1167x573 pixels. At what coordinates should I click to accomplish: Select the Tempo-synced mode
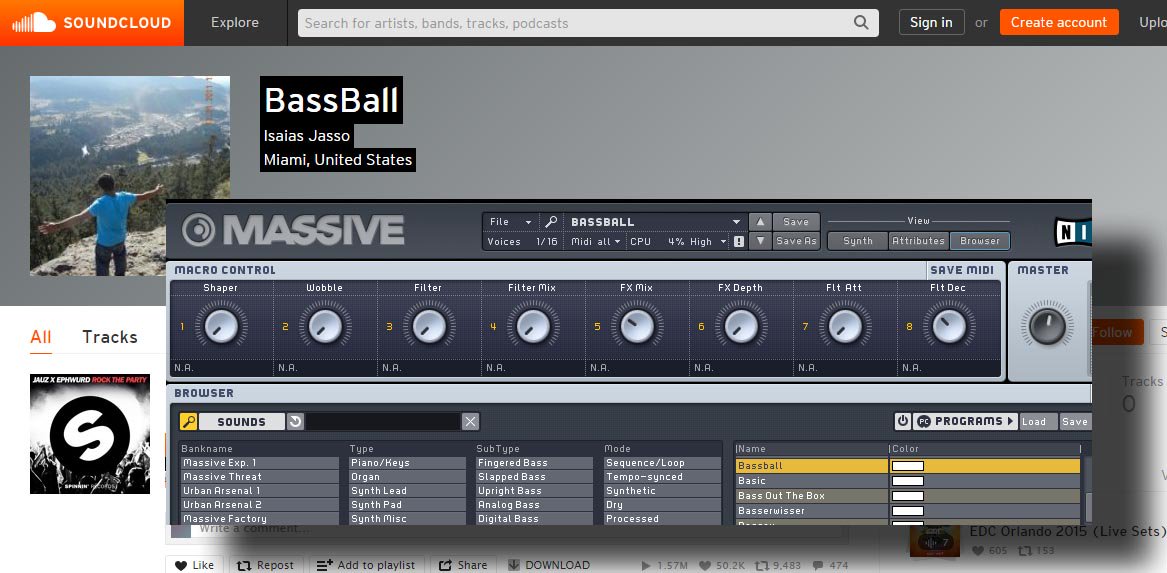pos(663,477)
